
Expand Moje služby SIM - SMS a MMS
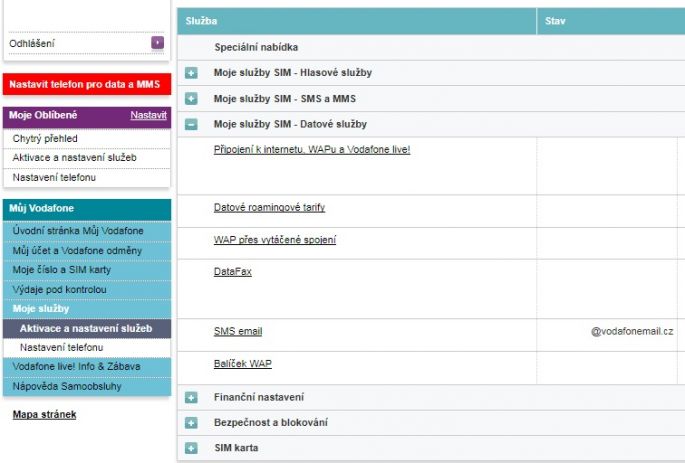click(x=191, y=99)
